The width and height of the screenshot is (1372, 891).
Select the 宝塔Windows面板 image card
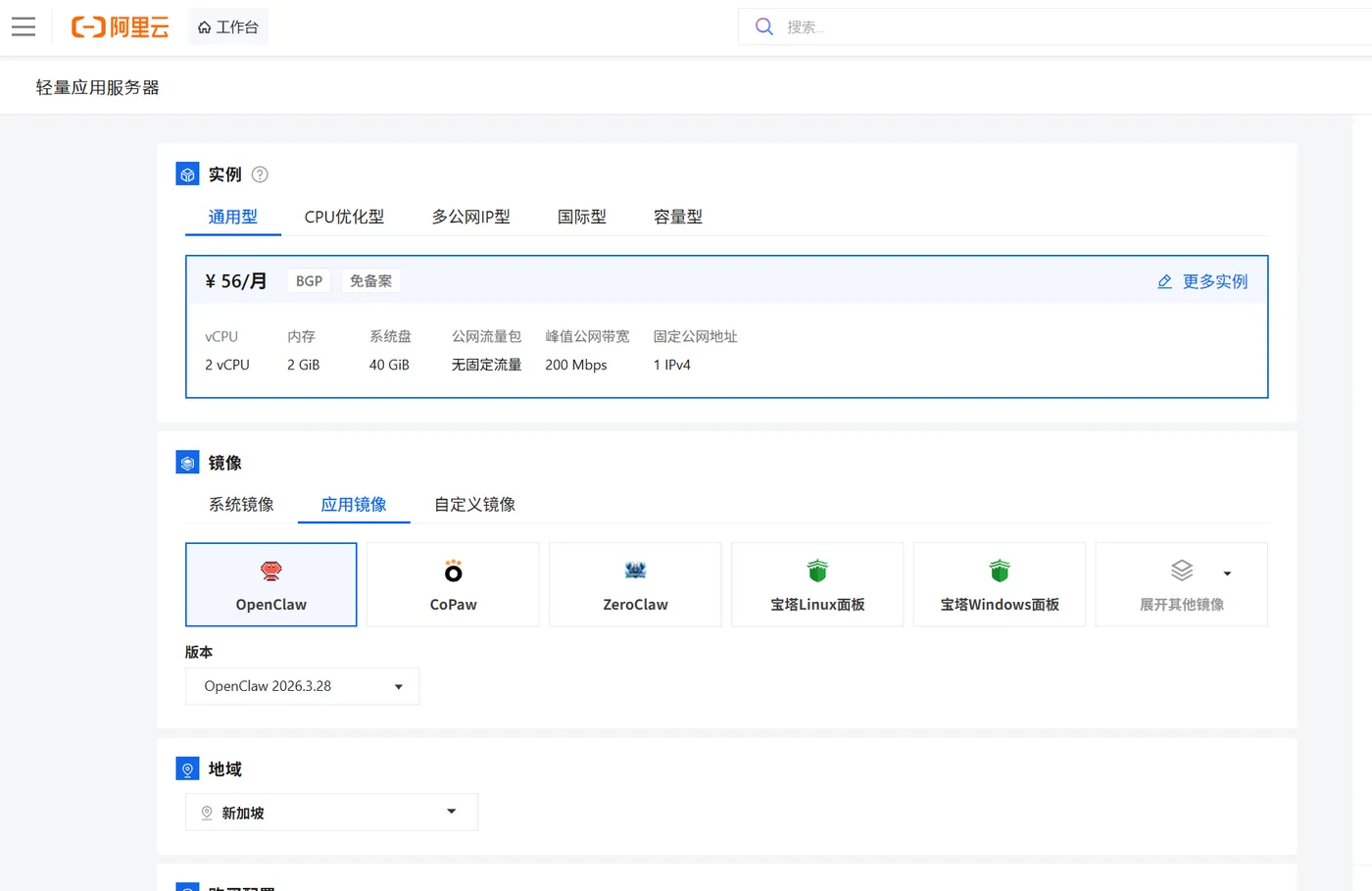(x=1000, y=584)
